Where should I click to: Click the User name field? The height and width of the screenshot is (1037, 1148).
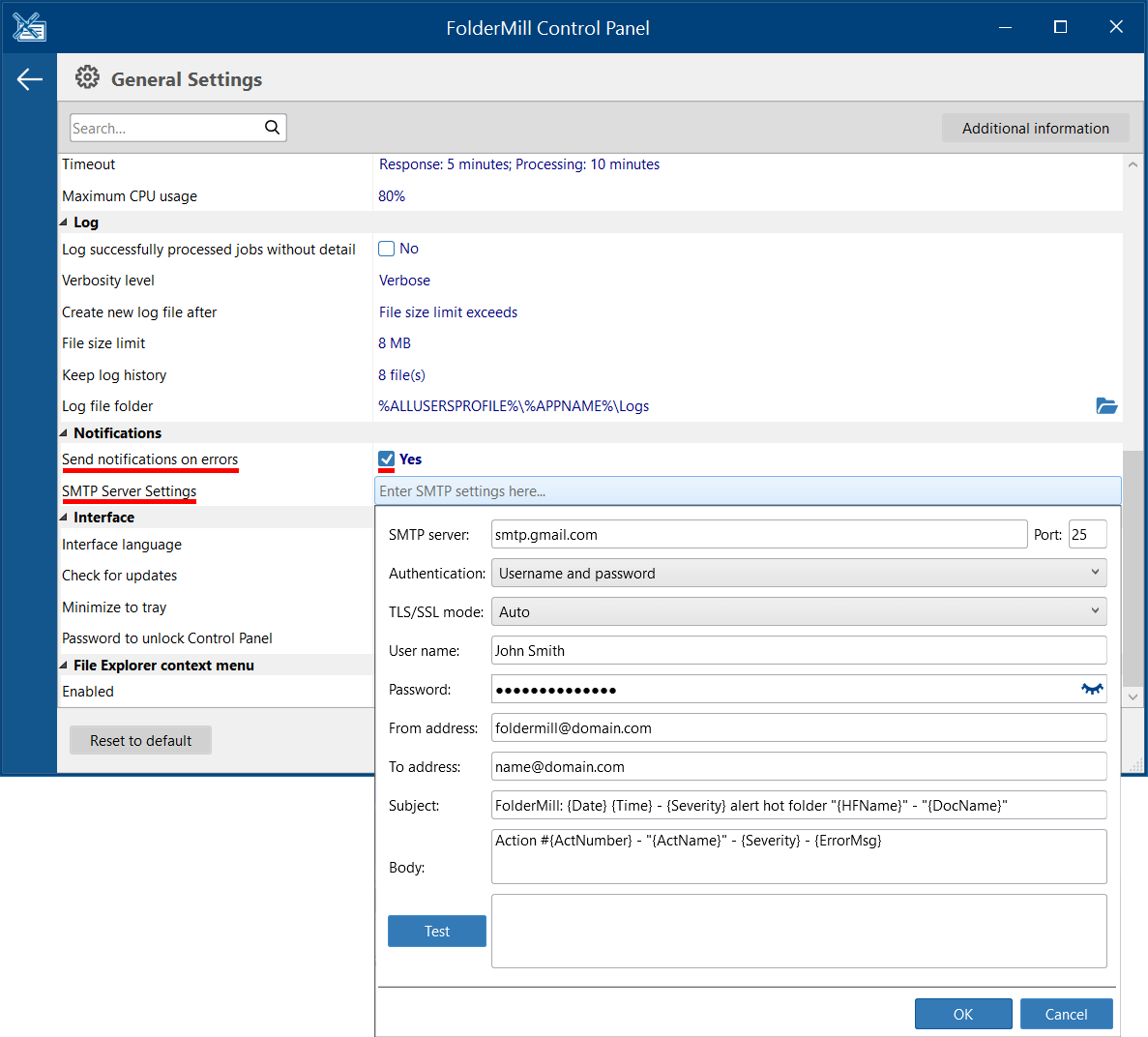799,650
